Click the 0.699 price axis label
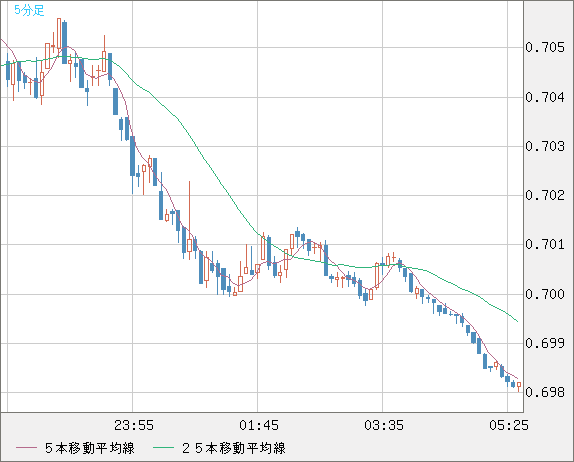Image resolution: width=574 pixels, height=462 pixels. click(545, 343)
